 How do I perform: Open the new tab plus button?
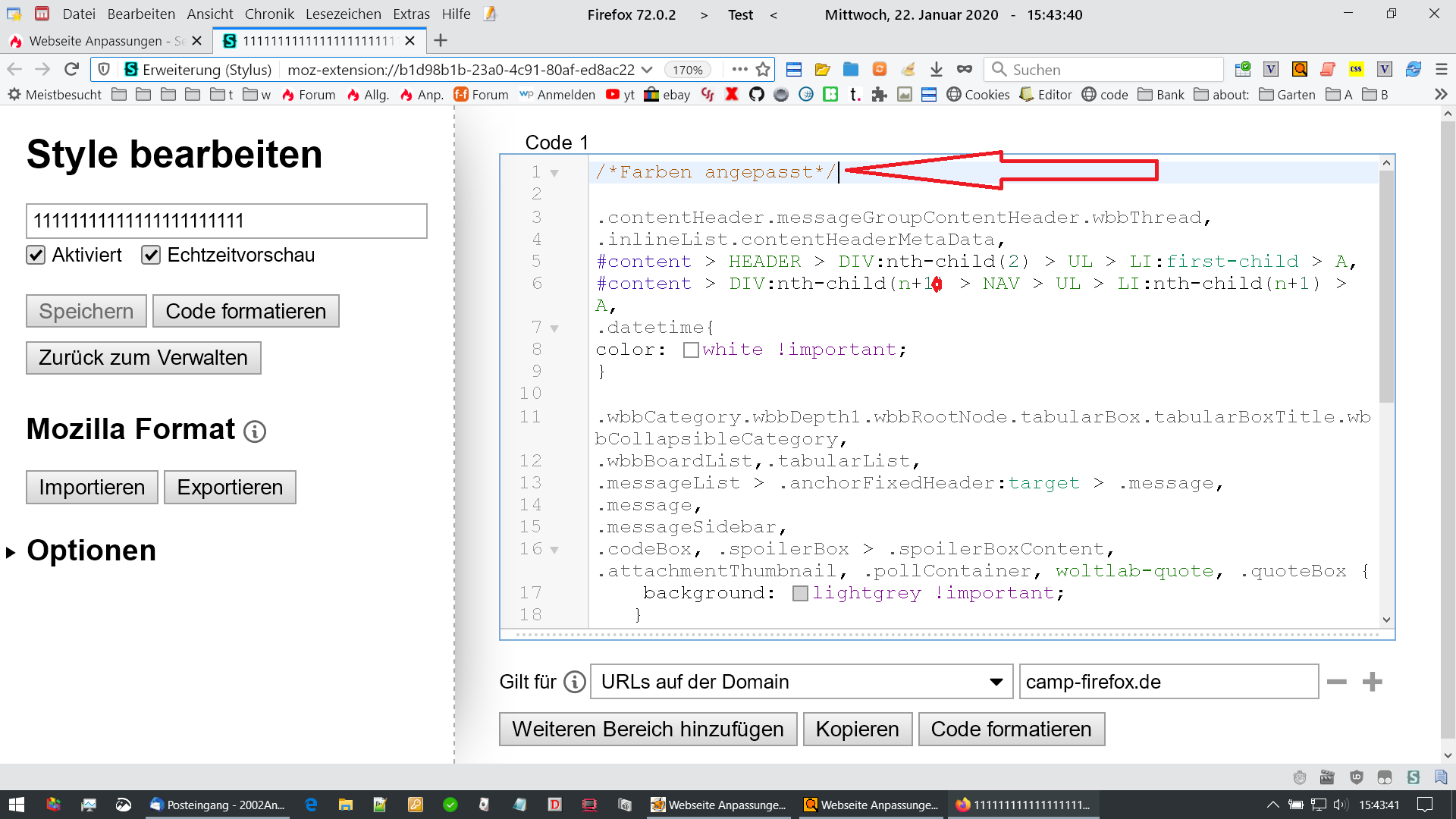pyautogui.click(x=441, y=40)
